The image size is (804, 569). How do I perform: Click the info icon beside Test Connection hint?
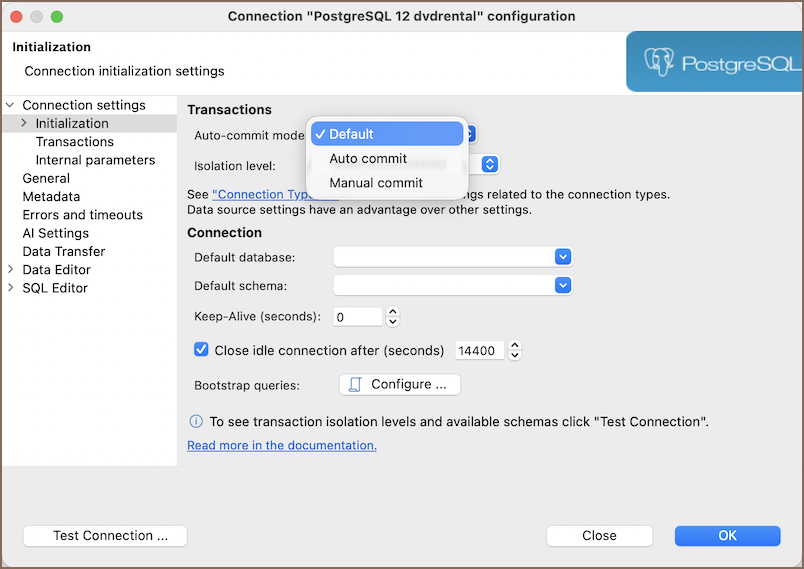[x=196, y=422]
